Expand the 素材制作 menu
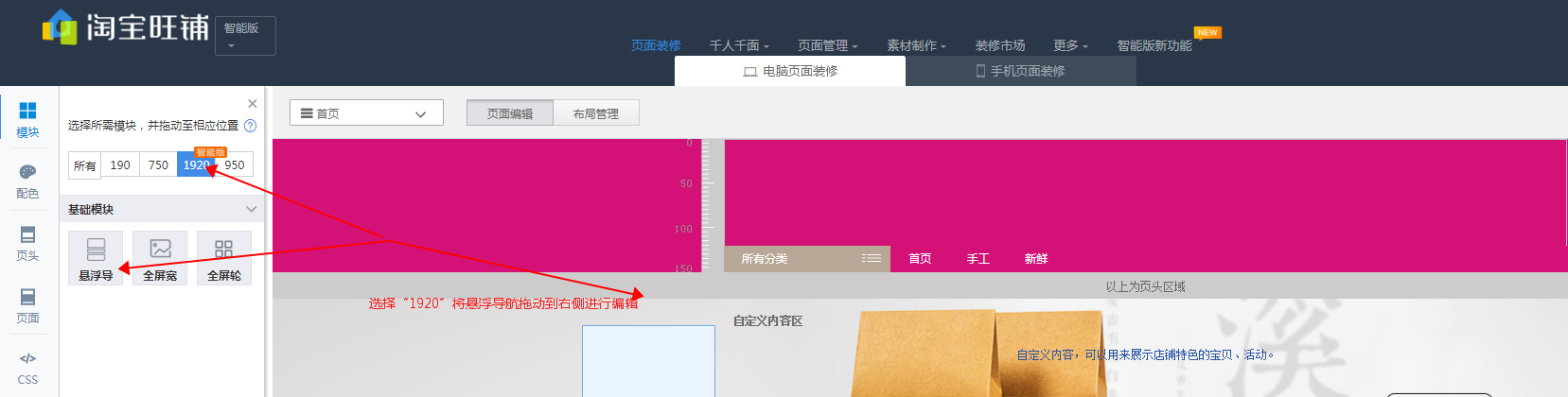1568x397 pixels. [916, 45]
